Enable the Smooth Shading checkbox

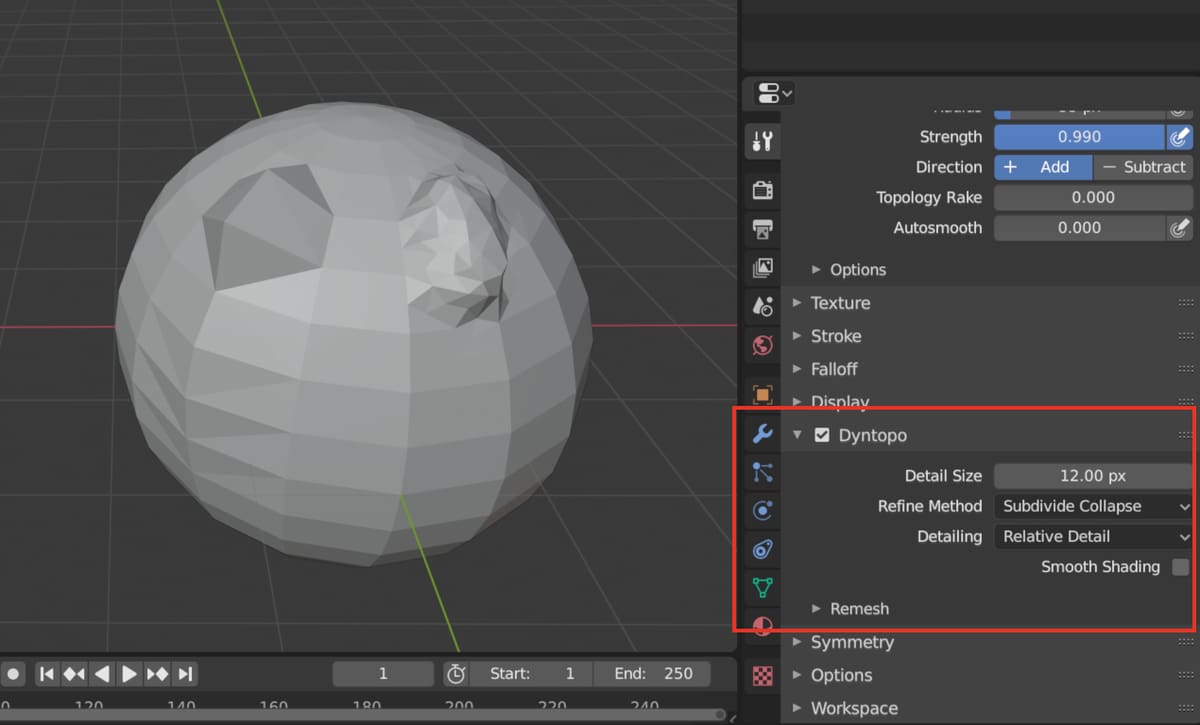[1181, 567]
